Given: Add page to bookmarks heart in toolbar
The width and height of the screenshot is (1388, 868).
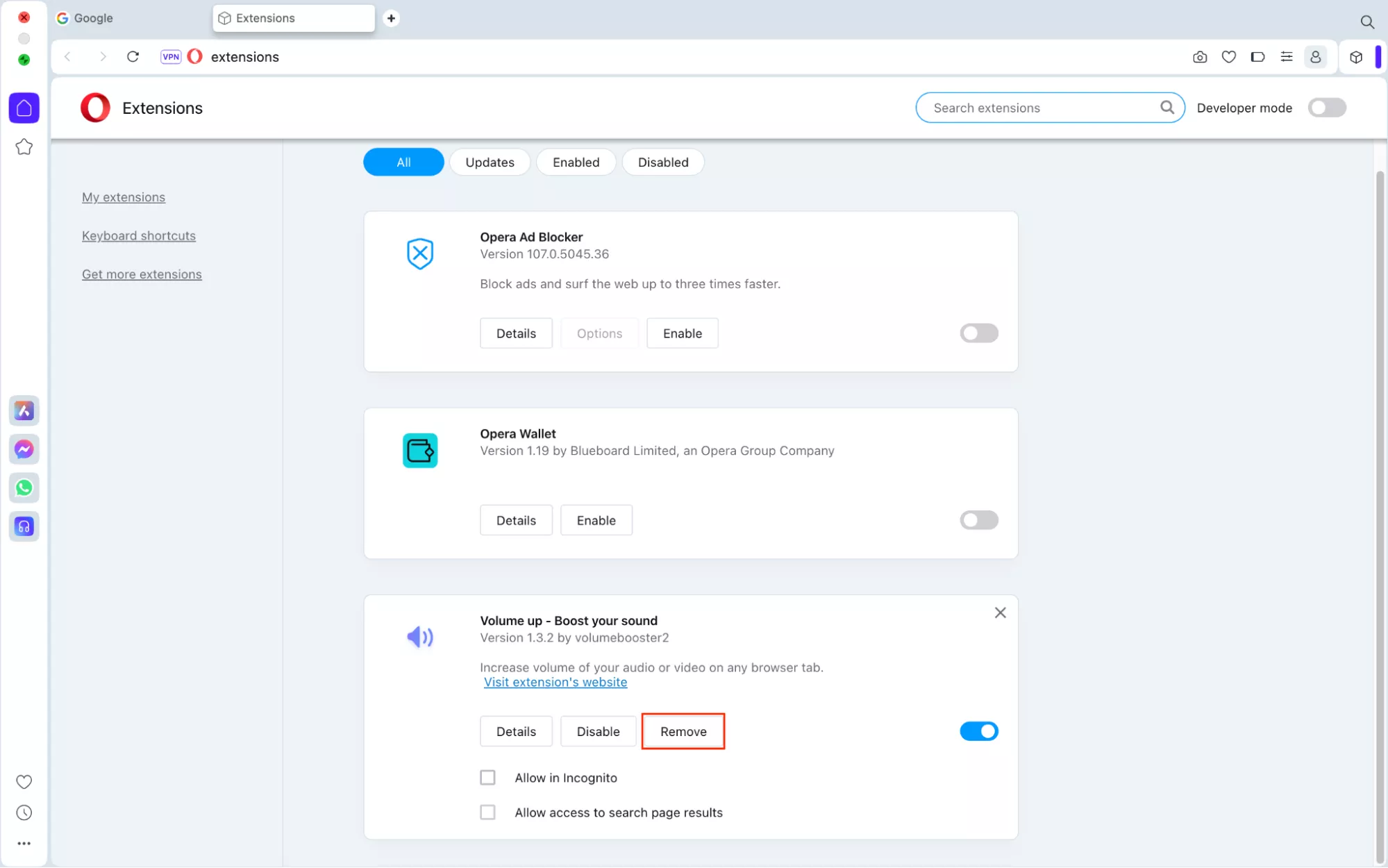Looking at the screenshot, I should click(x=1229, y=57).
